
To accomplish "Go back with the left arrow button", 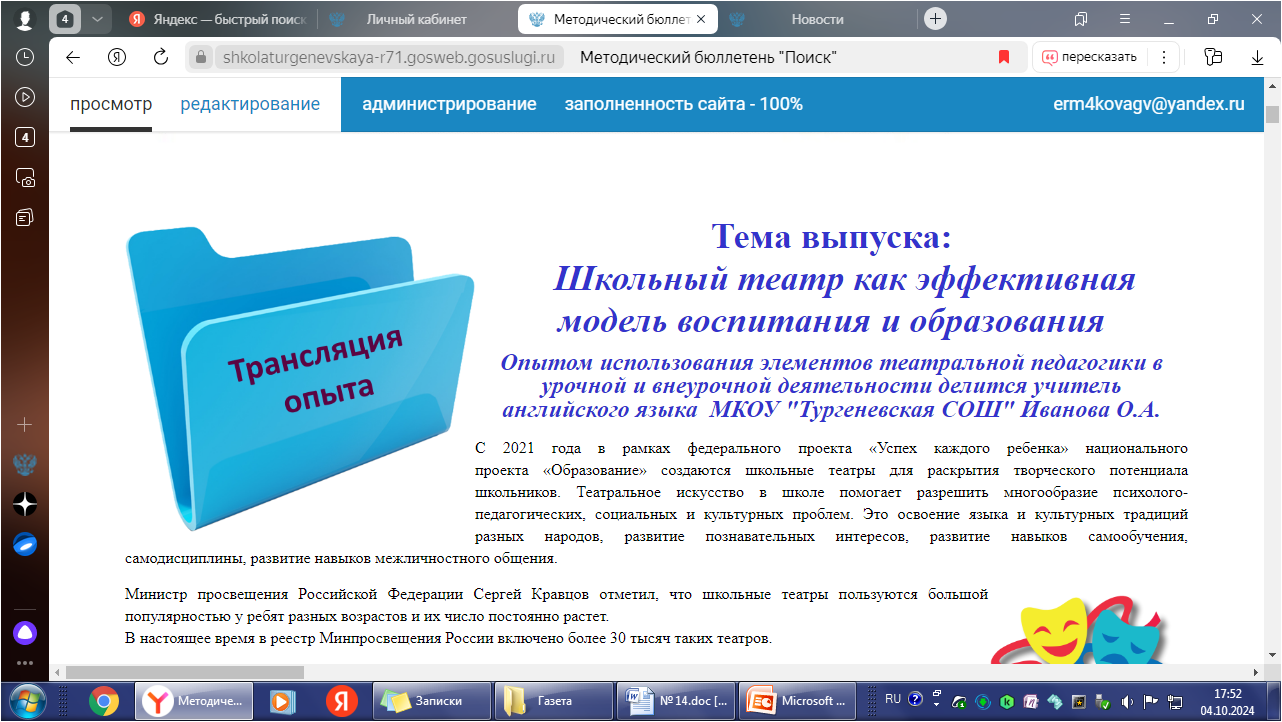I will pyautogui.click(x=72, y=57).
